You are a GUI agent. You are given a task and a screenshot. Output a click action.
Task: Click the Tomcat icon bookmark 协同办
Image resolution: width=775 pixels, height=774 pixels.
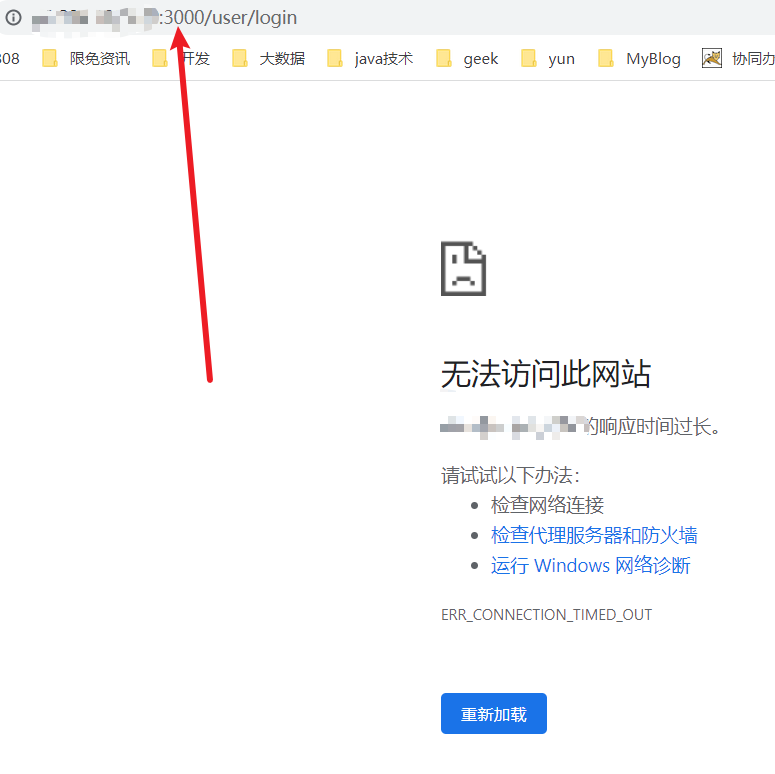(x=738, y=58)
